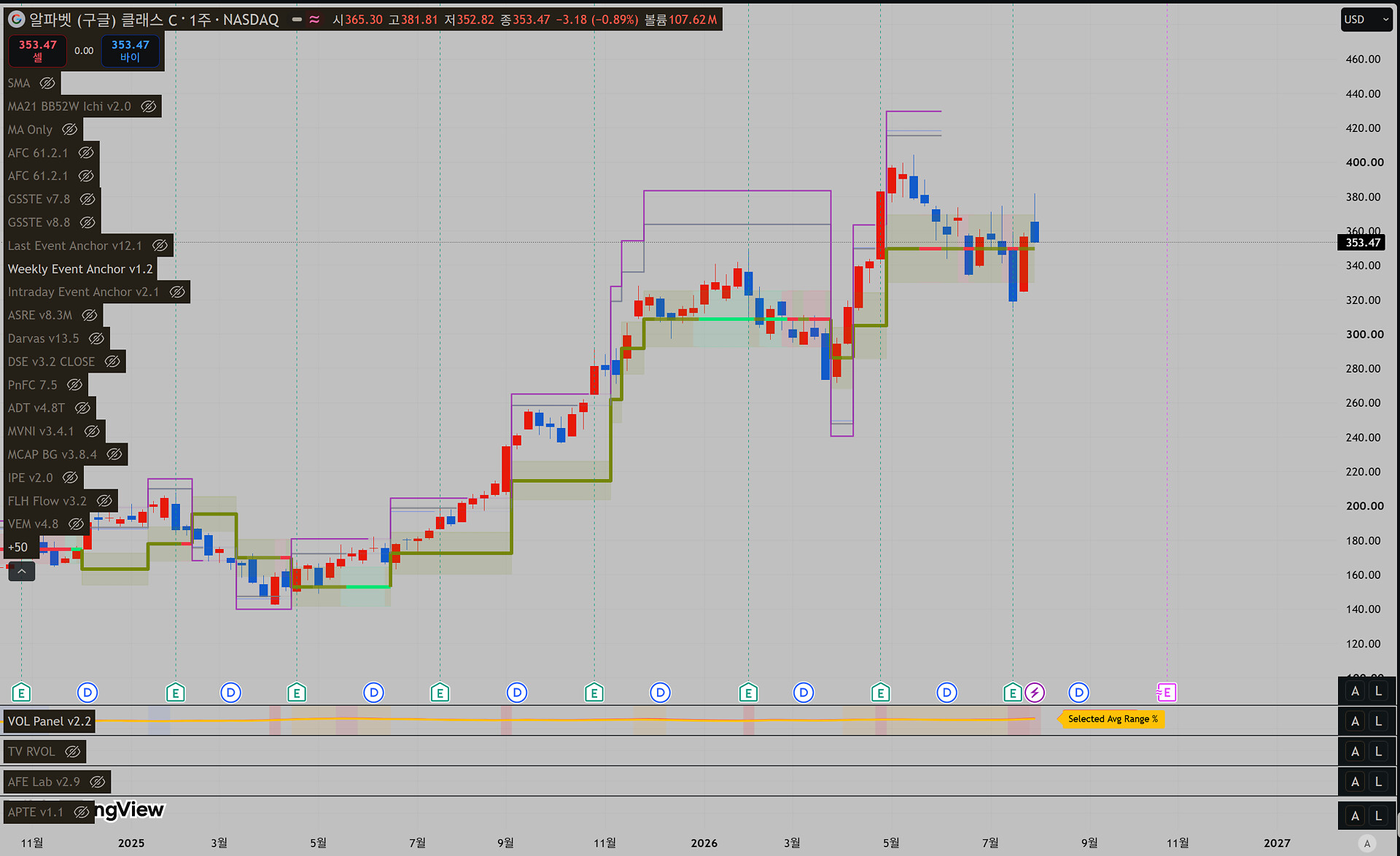1400x856 pixels.
Task: Click the Google logo symbol icon
Action: (16, 20)
